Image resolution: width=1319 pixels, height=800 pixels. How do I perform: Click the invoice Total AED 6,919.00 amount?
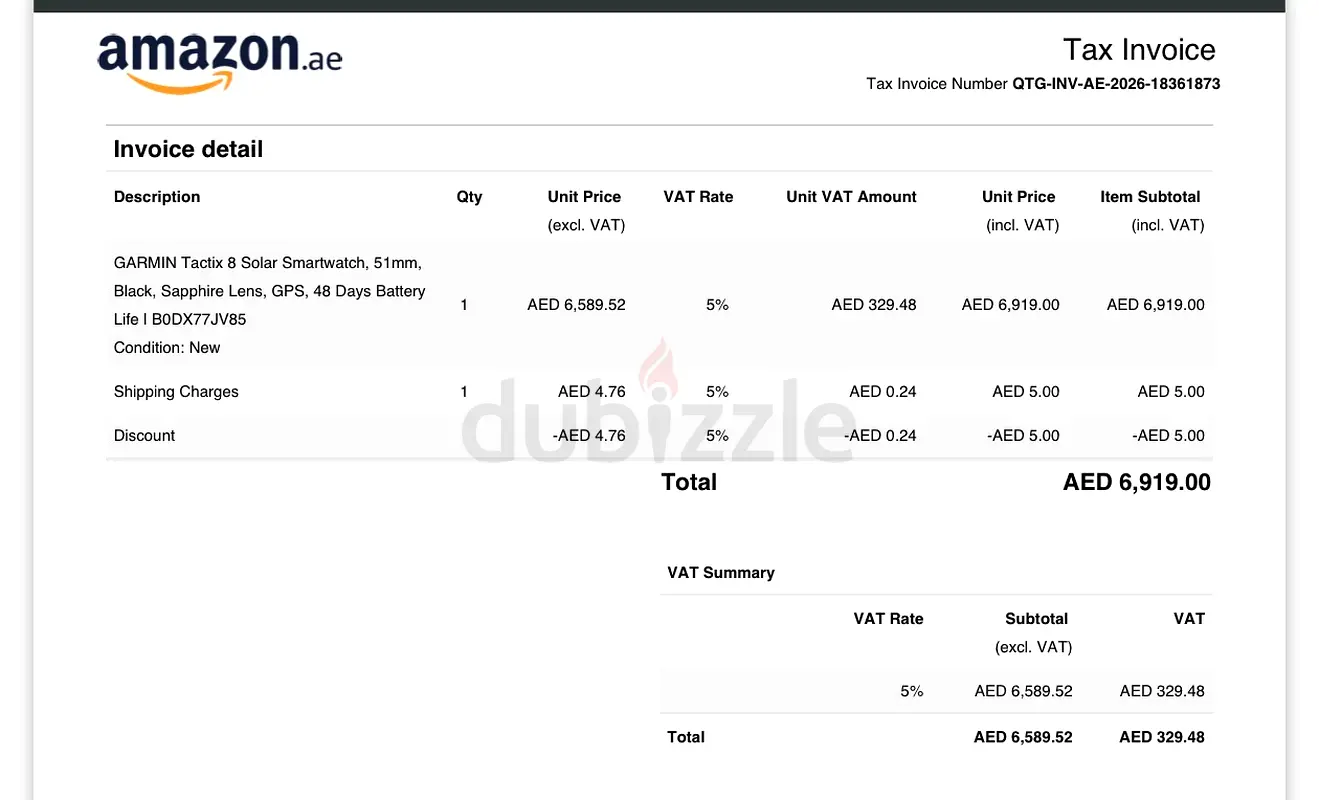1137,482
